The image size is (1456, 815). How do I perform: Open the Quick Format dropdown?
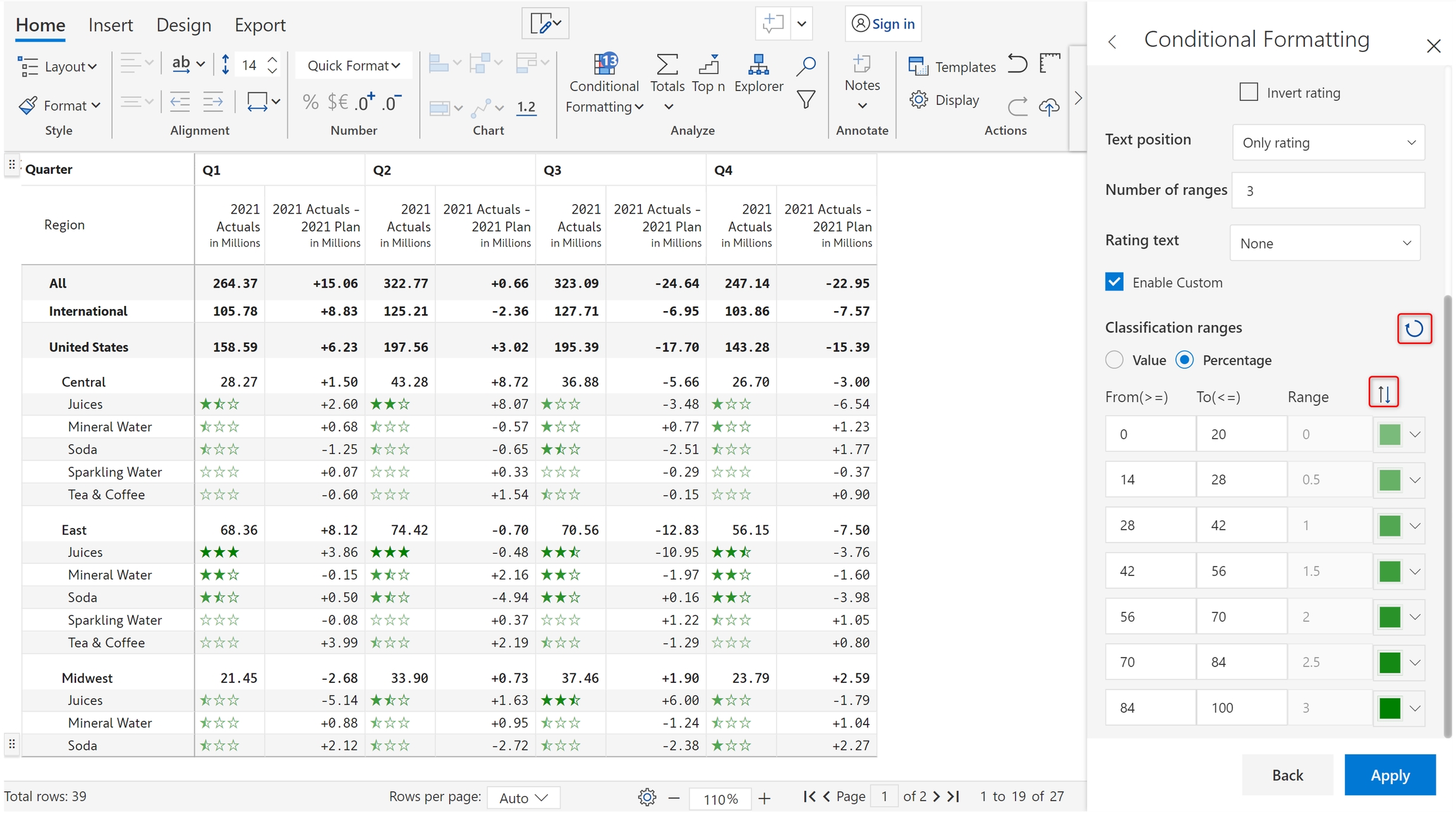[x=353, y=66]
